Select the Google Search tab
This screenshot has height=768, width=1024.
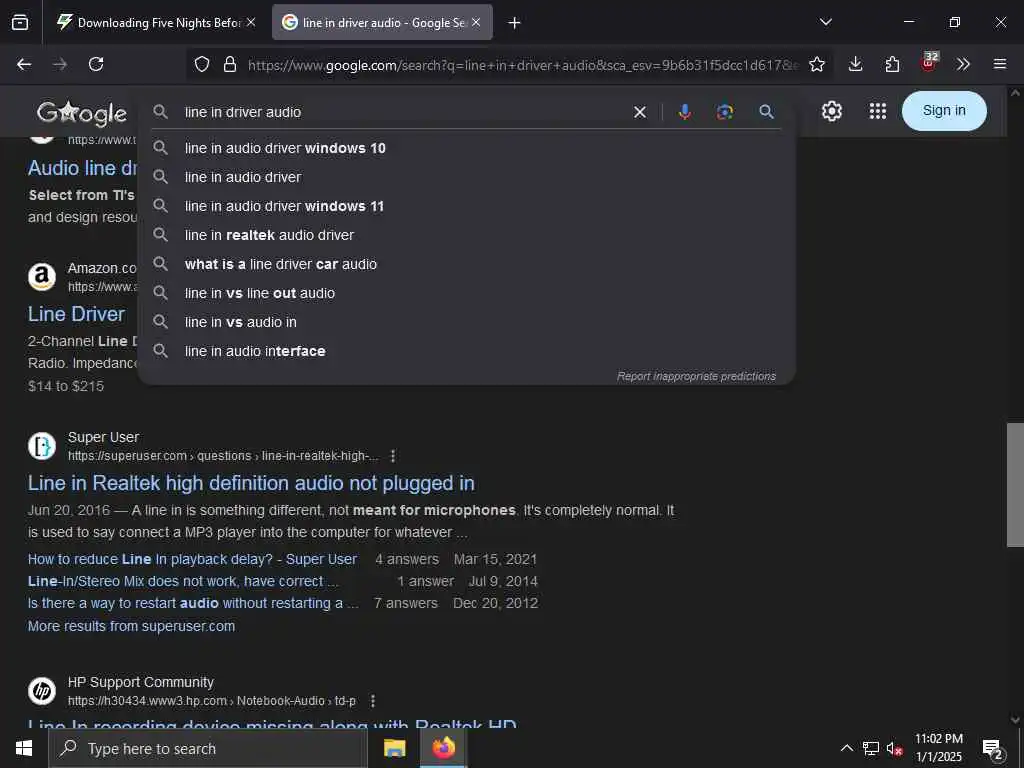tap(382, 22)
